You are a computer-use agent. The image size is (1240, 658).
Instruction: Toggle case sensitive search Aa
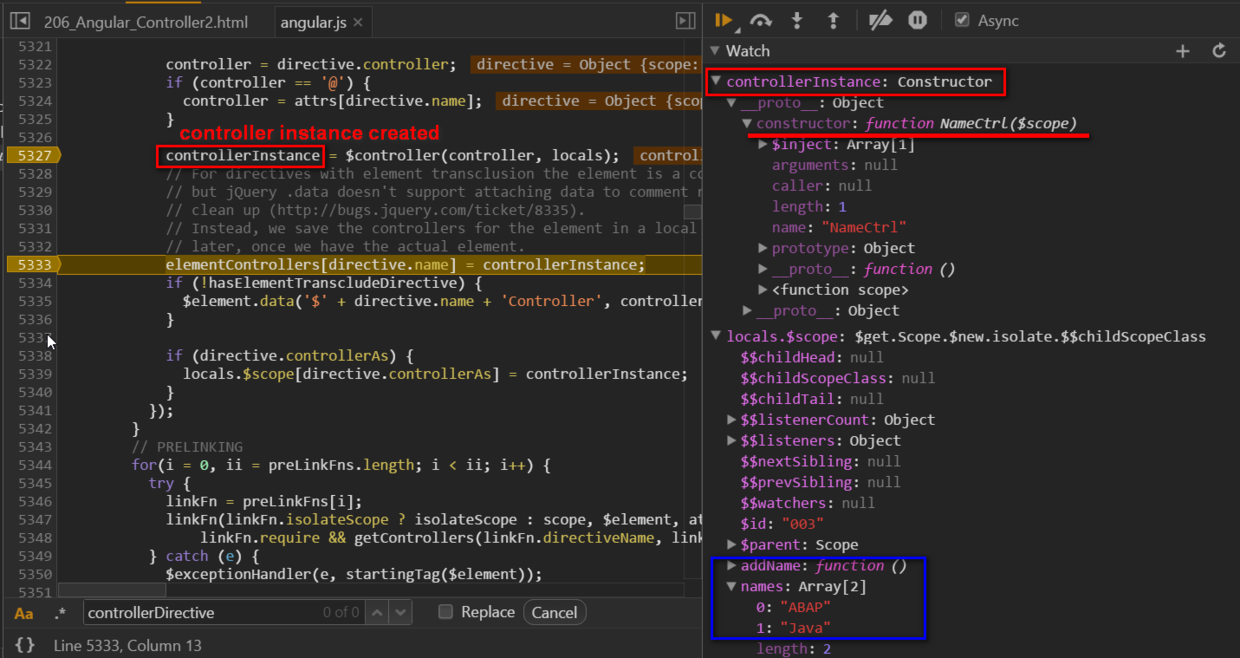point(24,613)
